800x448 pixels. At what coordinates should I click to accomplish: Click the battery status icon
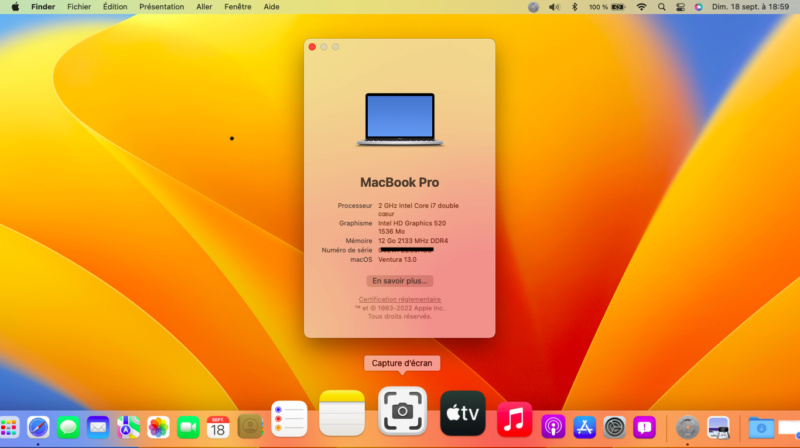618,7
